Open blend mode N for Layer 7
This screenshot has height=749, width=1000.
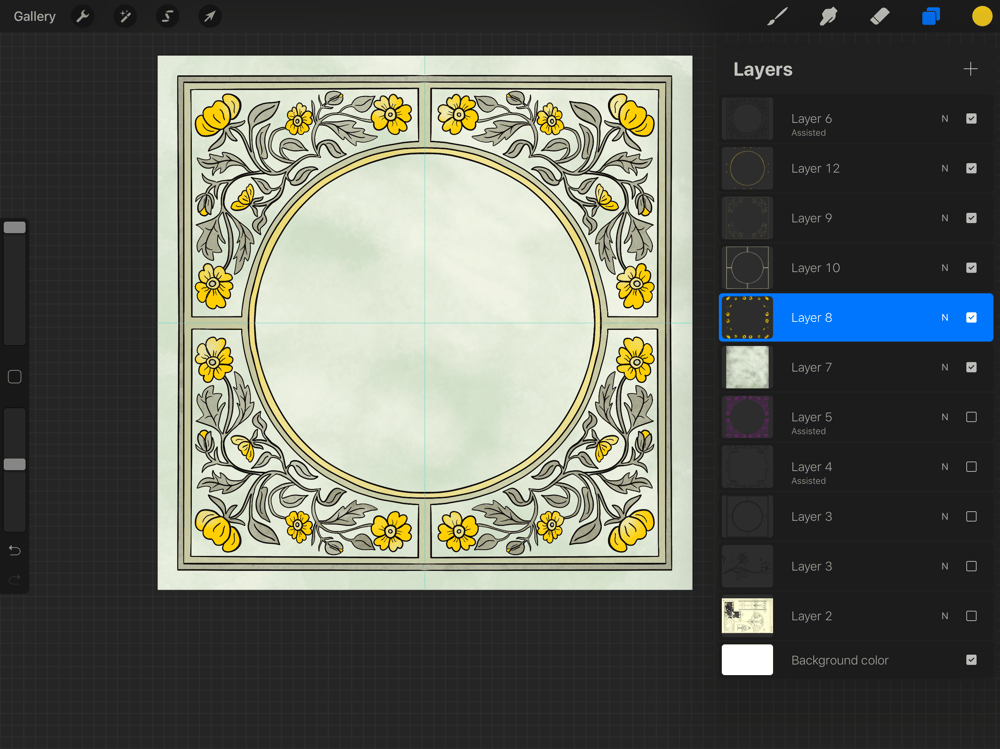click(x=945, y=367)
